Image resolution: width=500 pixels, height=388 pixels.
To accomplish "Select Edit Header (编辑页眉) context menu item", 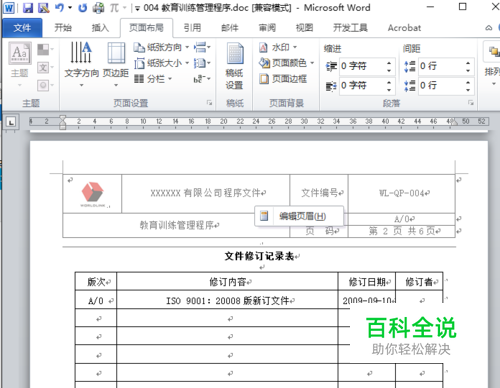I will (299, 216).
